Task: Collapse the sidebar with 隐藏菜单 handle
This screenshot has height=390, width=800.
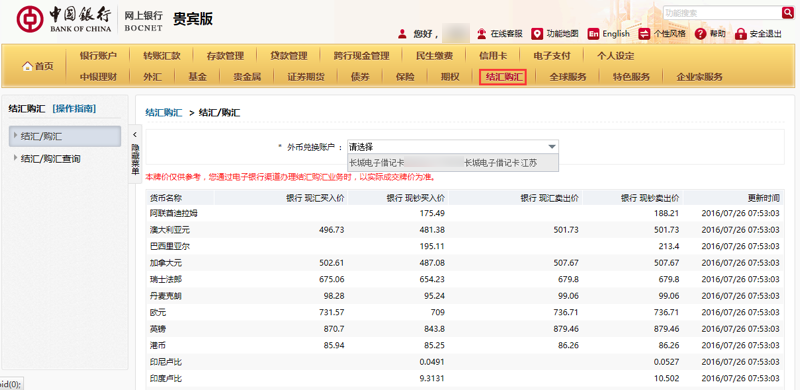Action: (135, 154)
